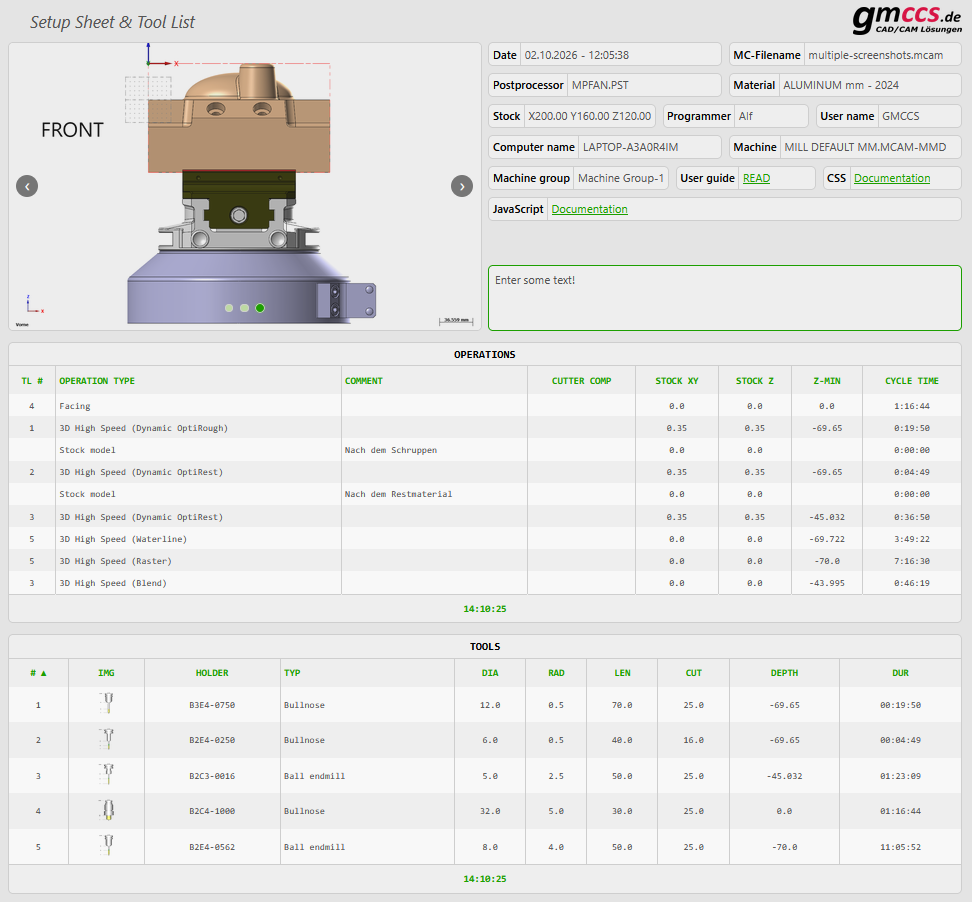The width and height of the screenshot is (972, 902).
Task: Sort tools by RAD column
Action: tap(556, 673)
